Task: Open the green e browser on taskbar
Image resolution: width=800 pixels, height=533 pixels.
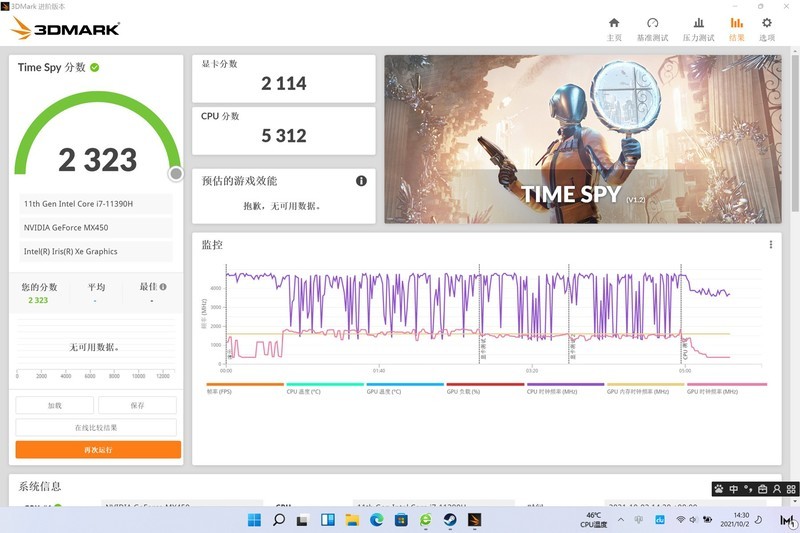Action: coord(426,520)
